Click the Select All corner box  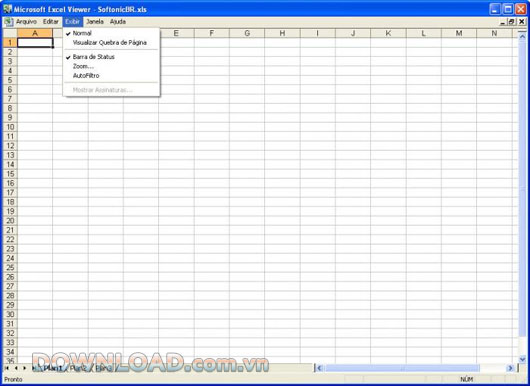10,33
